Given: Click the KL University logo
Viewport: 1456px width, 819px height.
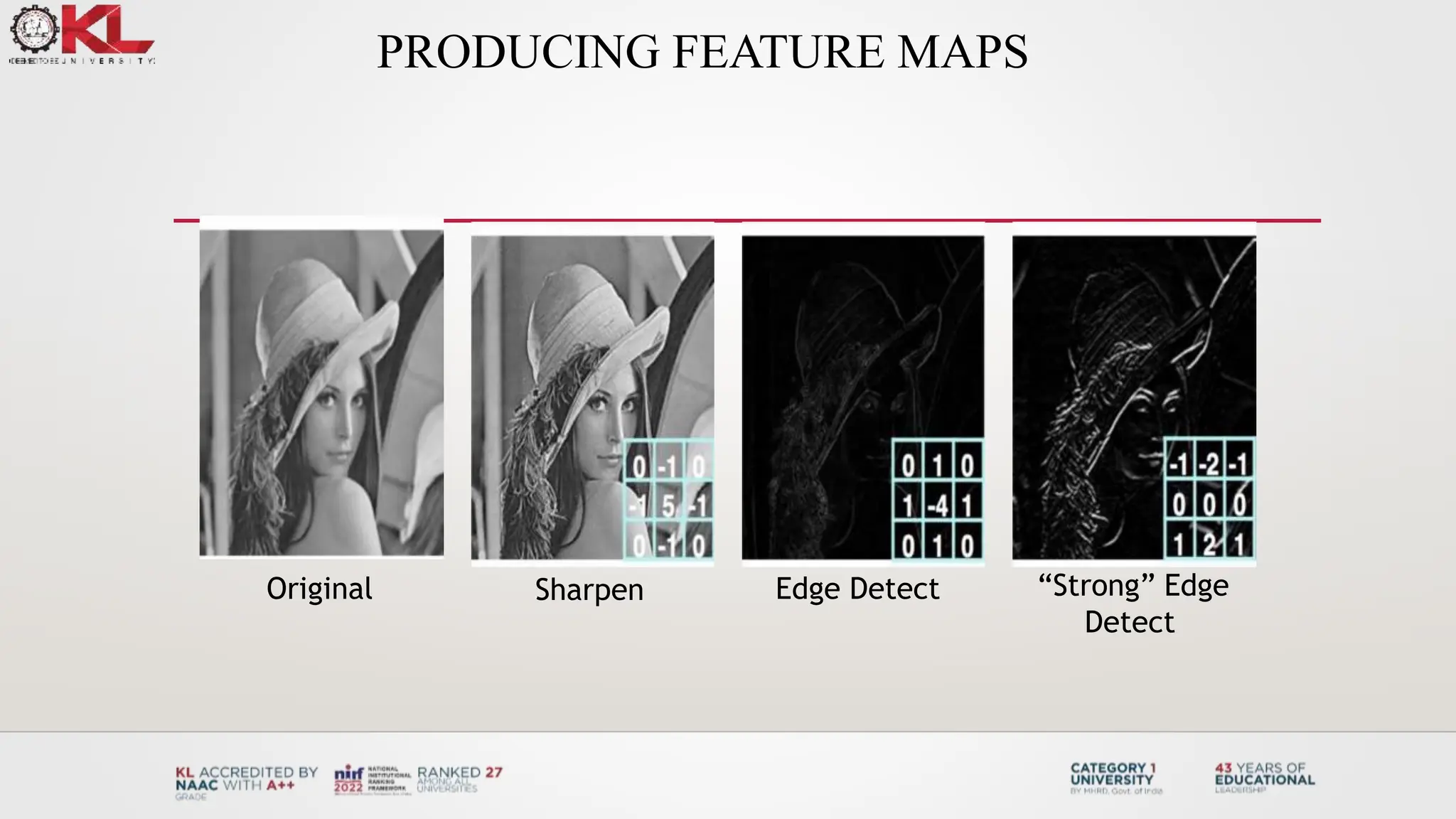Looking at the screenshot, I should pyautogui.click(x=82, y=36).
